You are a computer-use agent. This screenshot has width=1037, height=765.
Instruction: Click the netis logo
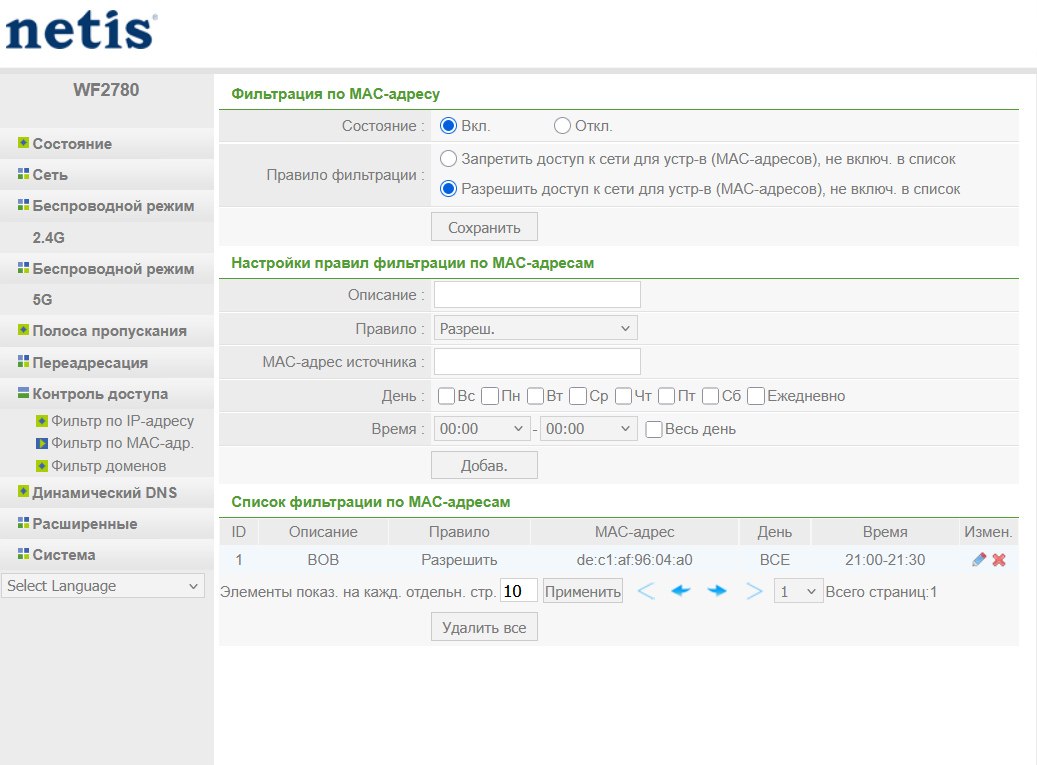[x=80, y=31]
